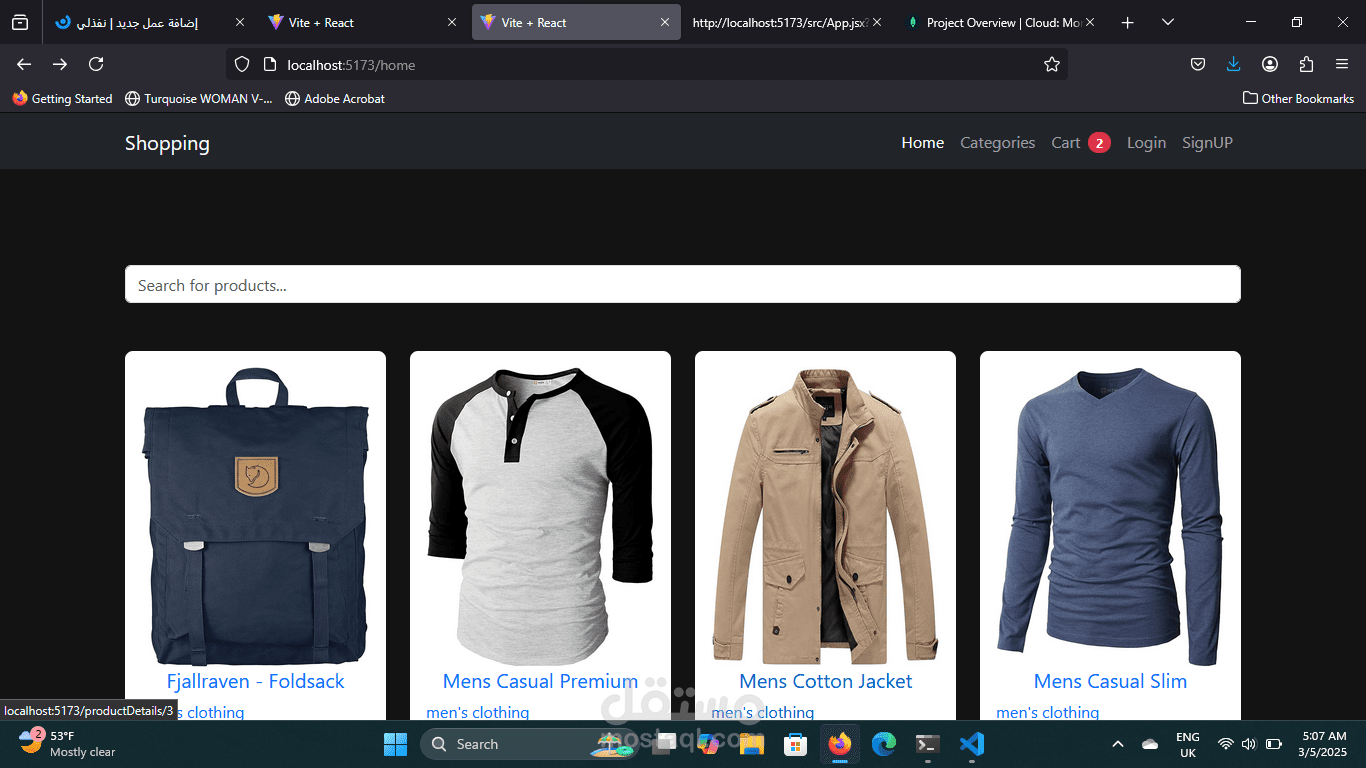Image resolution: width=1366 pixels, height=768 pixels.
Task: Open the Firefox application hamburger menu
Action: (1342, 63)
